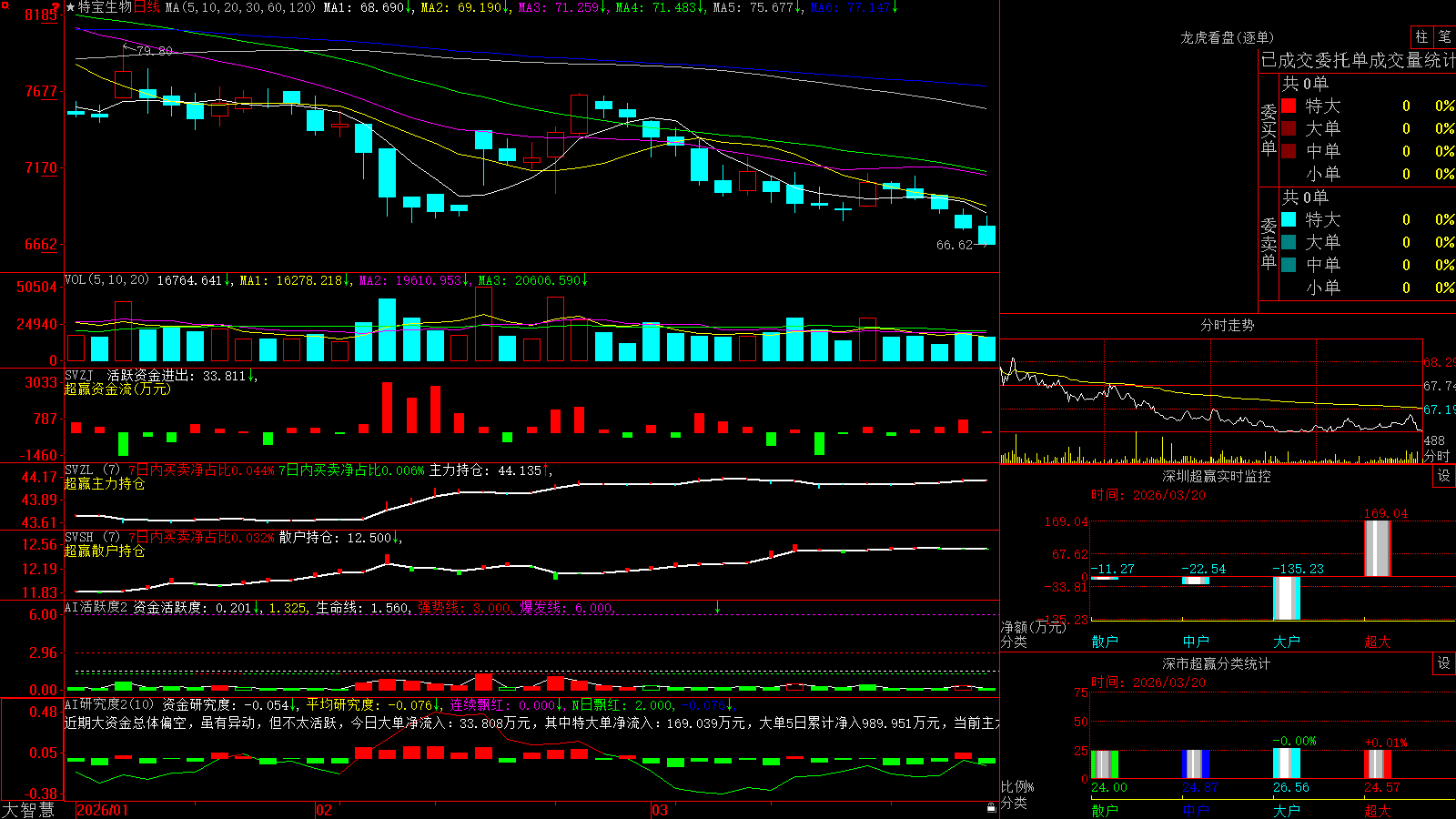
Task: Open the red question mark help icon
Action: 56,6
